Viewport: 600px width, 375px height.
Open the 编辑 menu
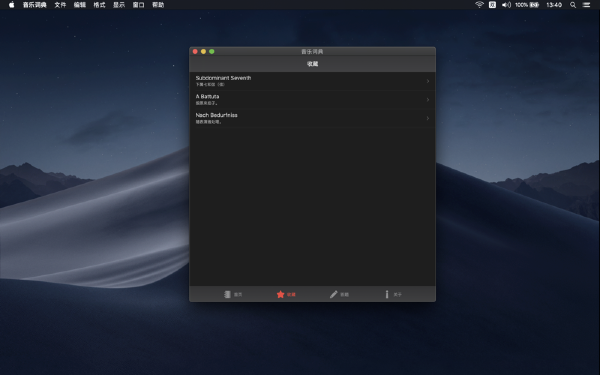(80, 5)
